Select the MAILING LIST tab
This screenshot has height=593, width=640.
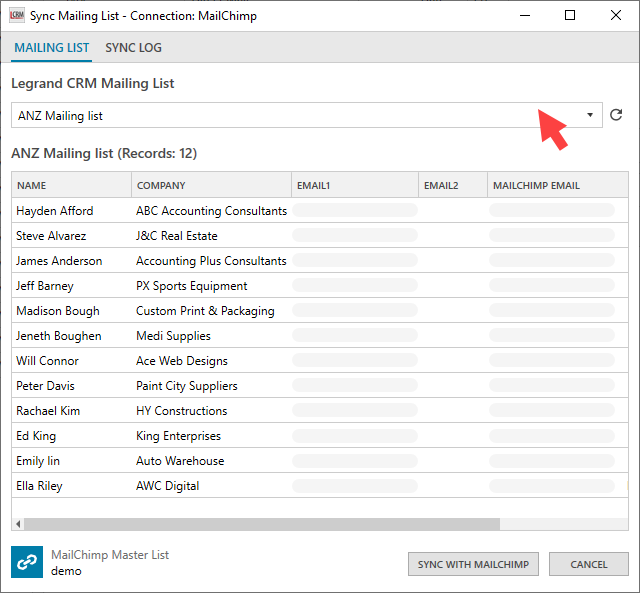coord(51,48)
